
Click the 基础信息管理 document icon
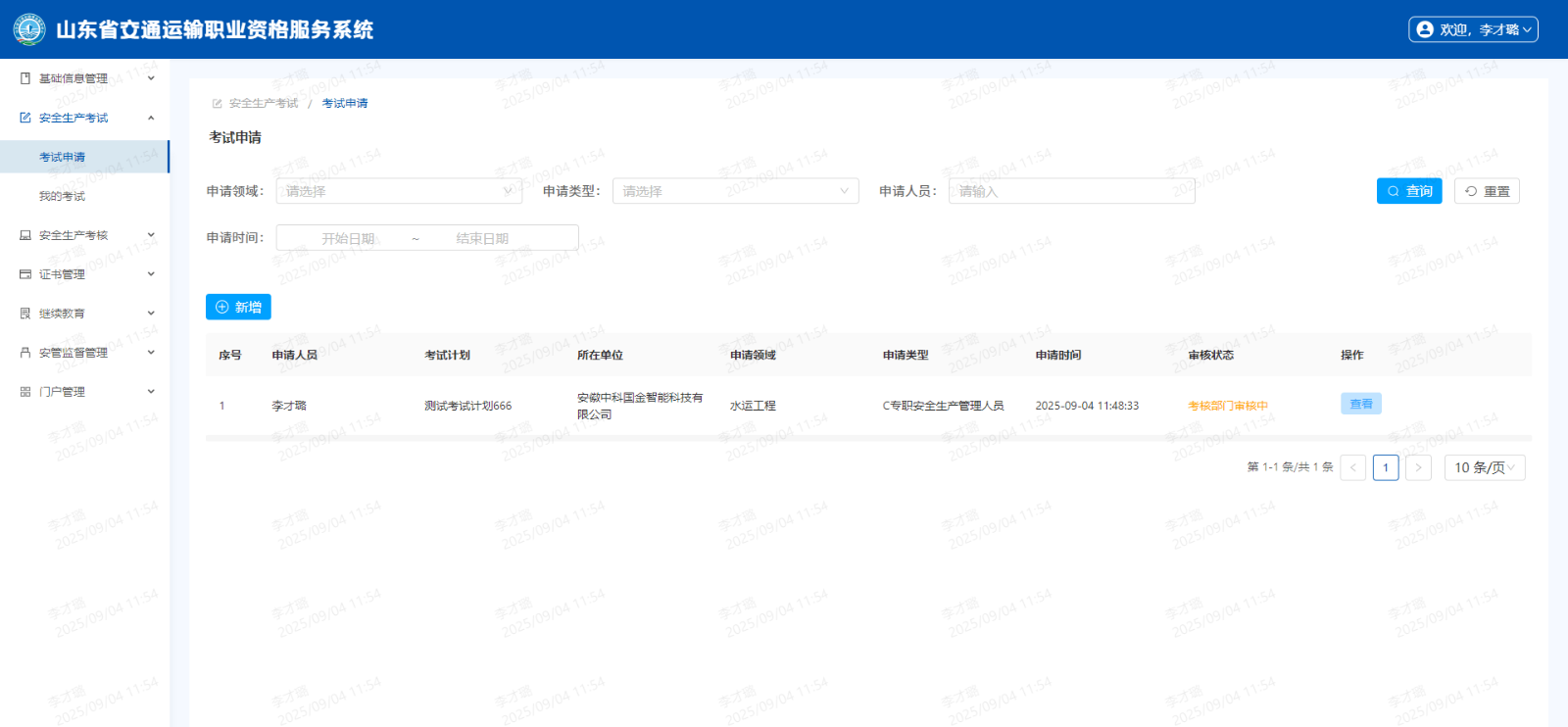coord(25,78)
